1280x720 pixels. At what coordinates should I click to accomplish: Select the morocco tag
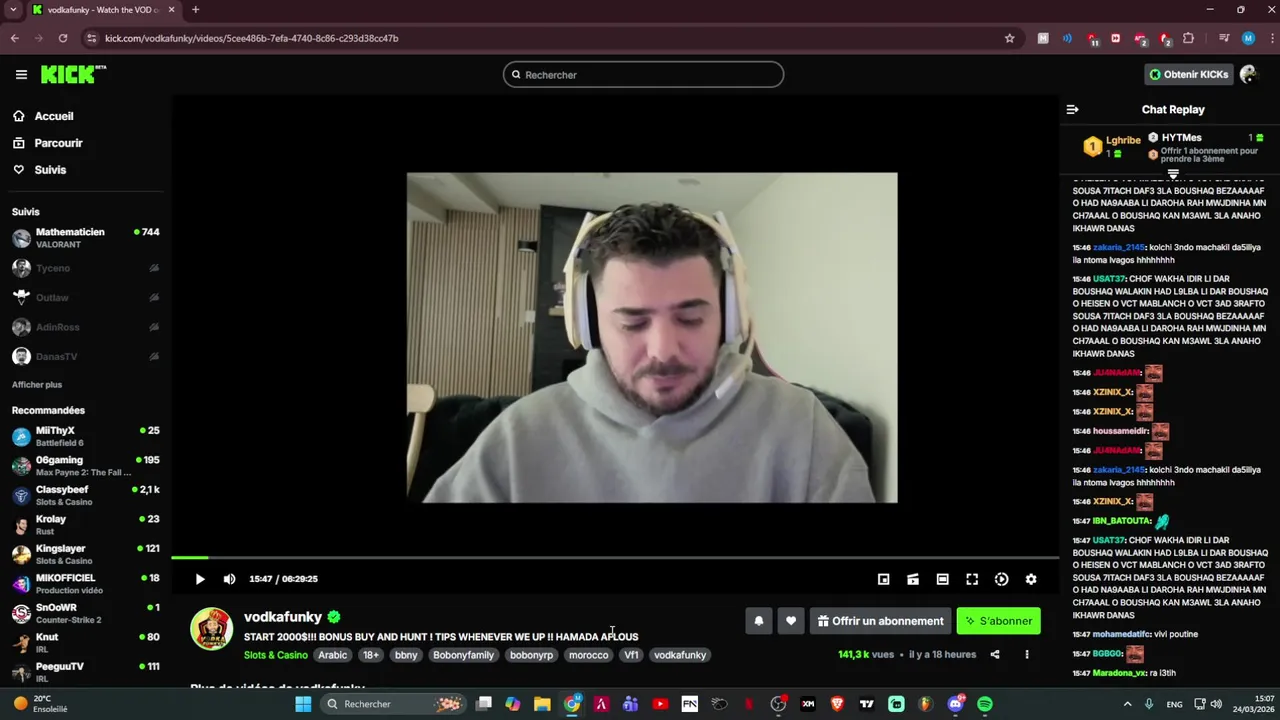click(588, 655)
